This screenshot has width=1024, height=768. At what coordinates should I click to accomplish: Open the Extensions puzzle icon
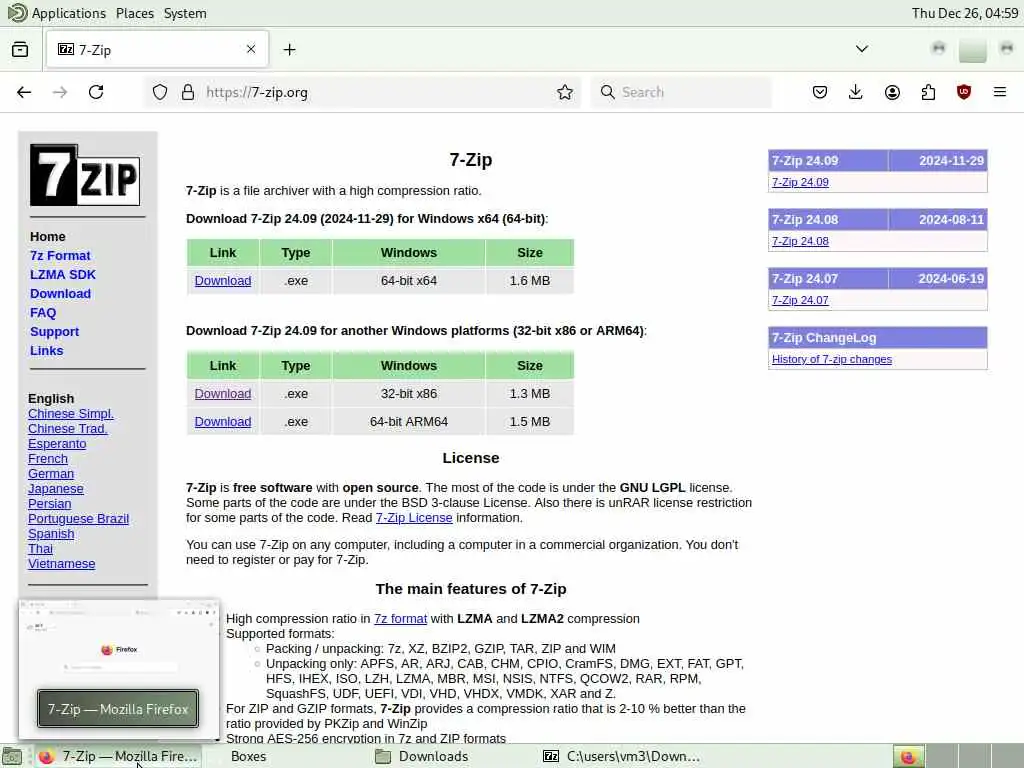(928, 92)
